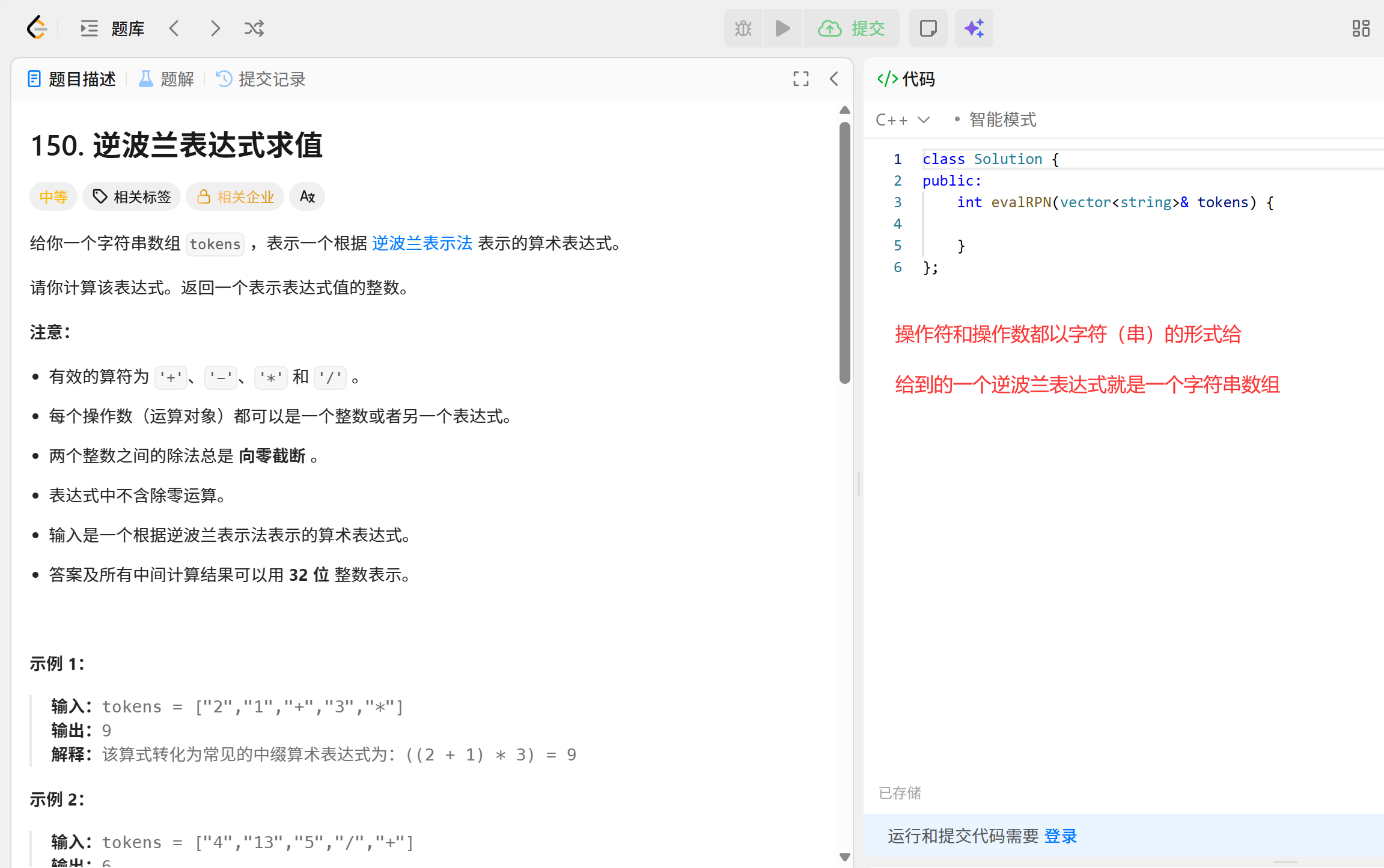The height and width of the screenshot is (868, 1384).
Task: Open the notes sticky icon
Action: (x=928, y=28)
